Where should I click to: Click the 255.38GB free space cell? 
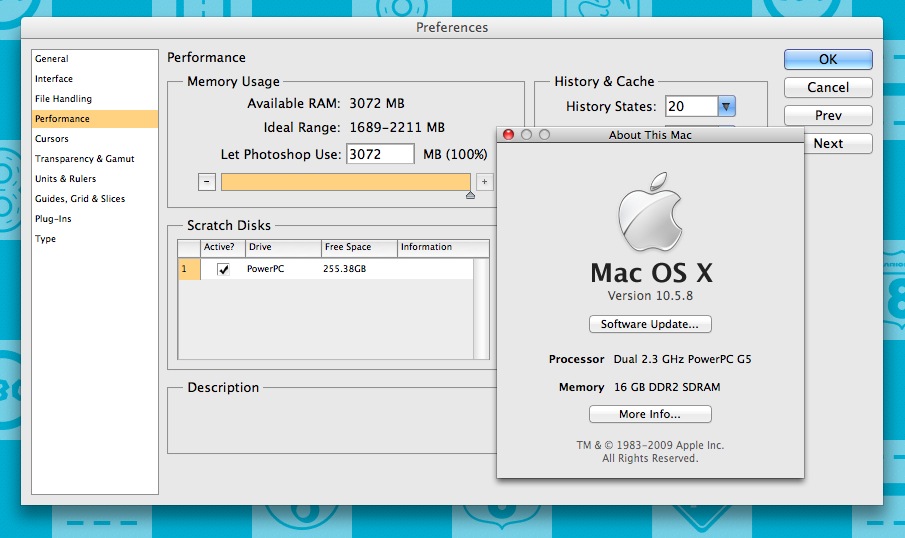point(345,269)
